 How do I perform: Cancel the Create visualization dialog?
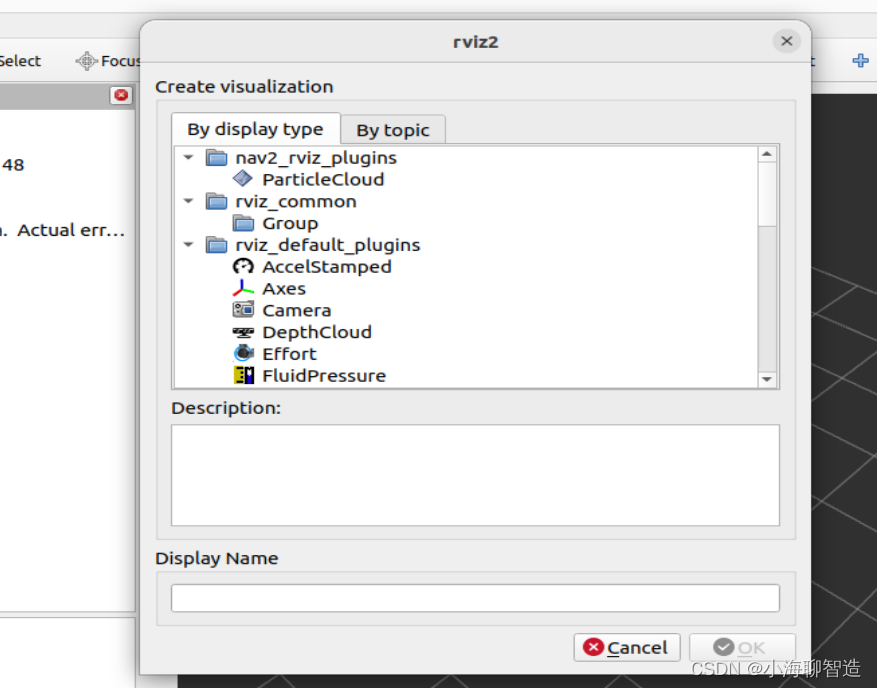click(x=627, y=648)
